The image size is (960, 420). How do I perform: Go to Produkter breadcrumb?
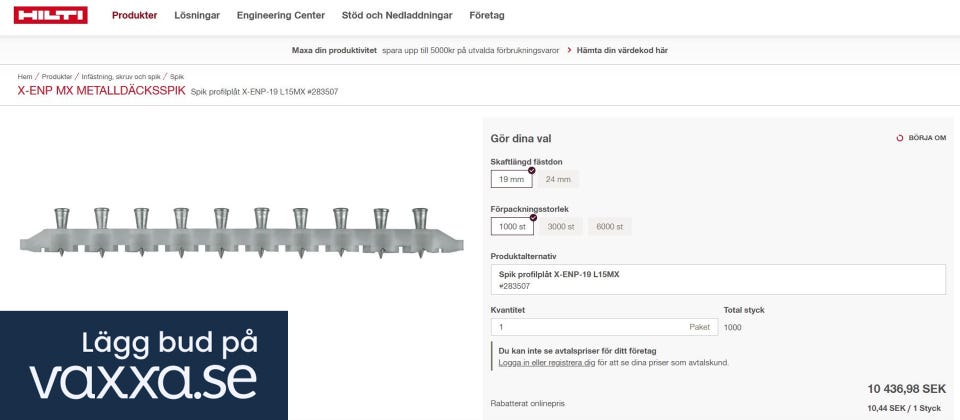57,77
